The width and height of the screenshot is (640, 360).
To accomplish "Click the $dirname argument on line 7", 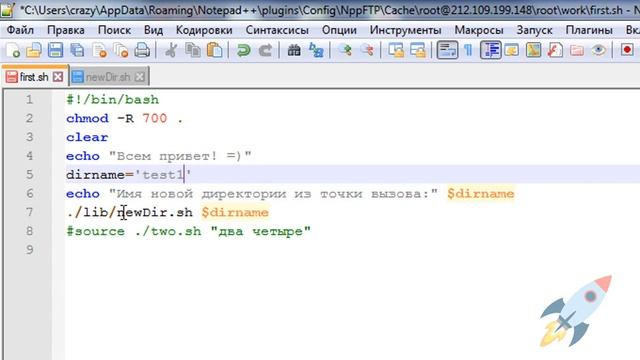I will [235, 212].
